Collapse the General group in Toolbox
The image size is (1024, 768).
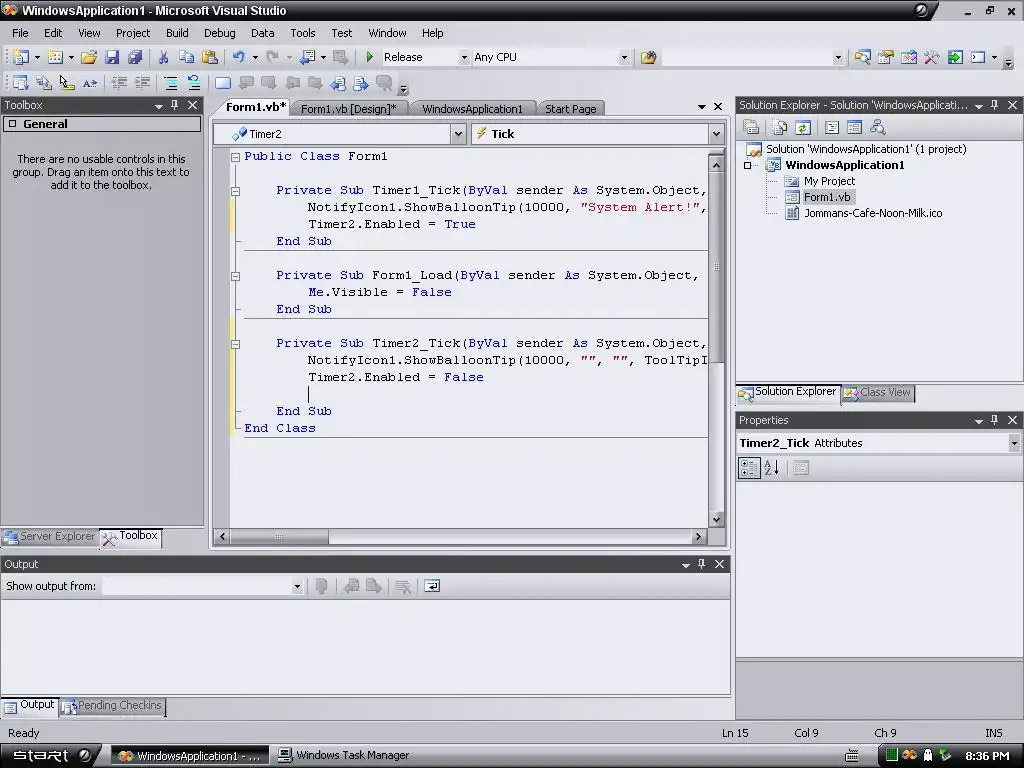click(12, 123)
